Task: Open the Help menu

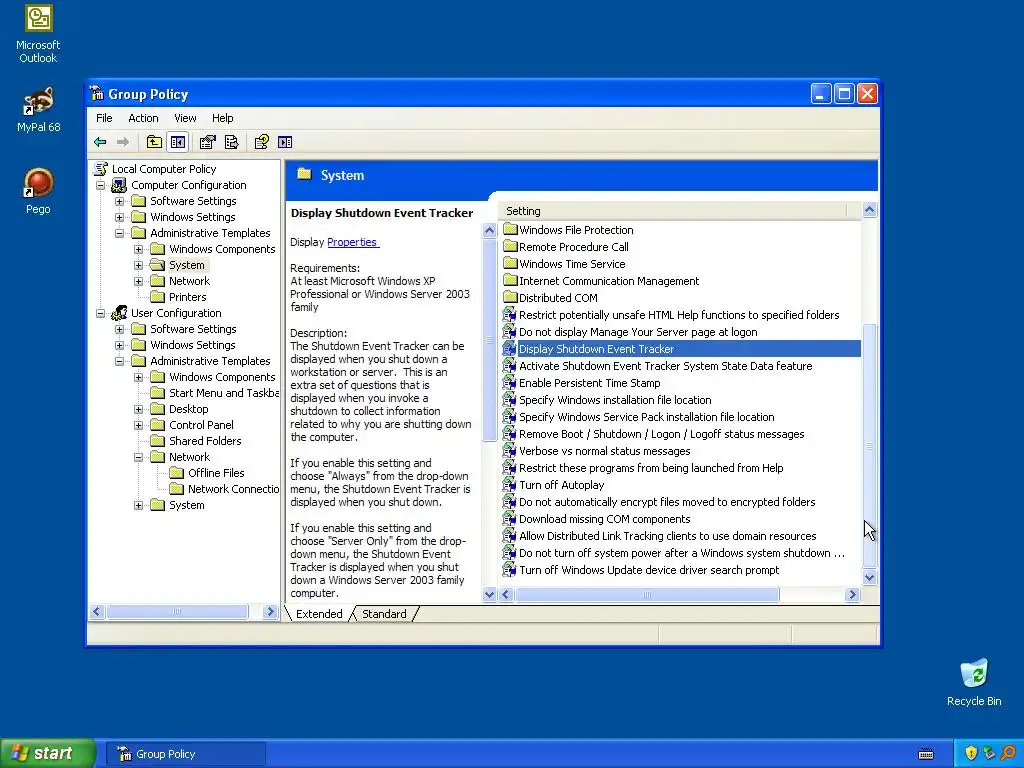Action: pyautogui.click(x=222, y=118)
